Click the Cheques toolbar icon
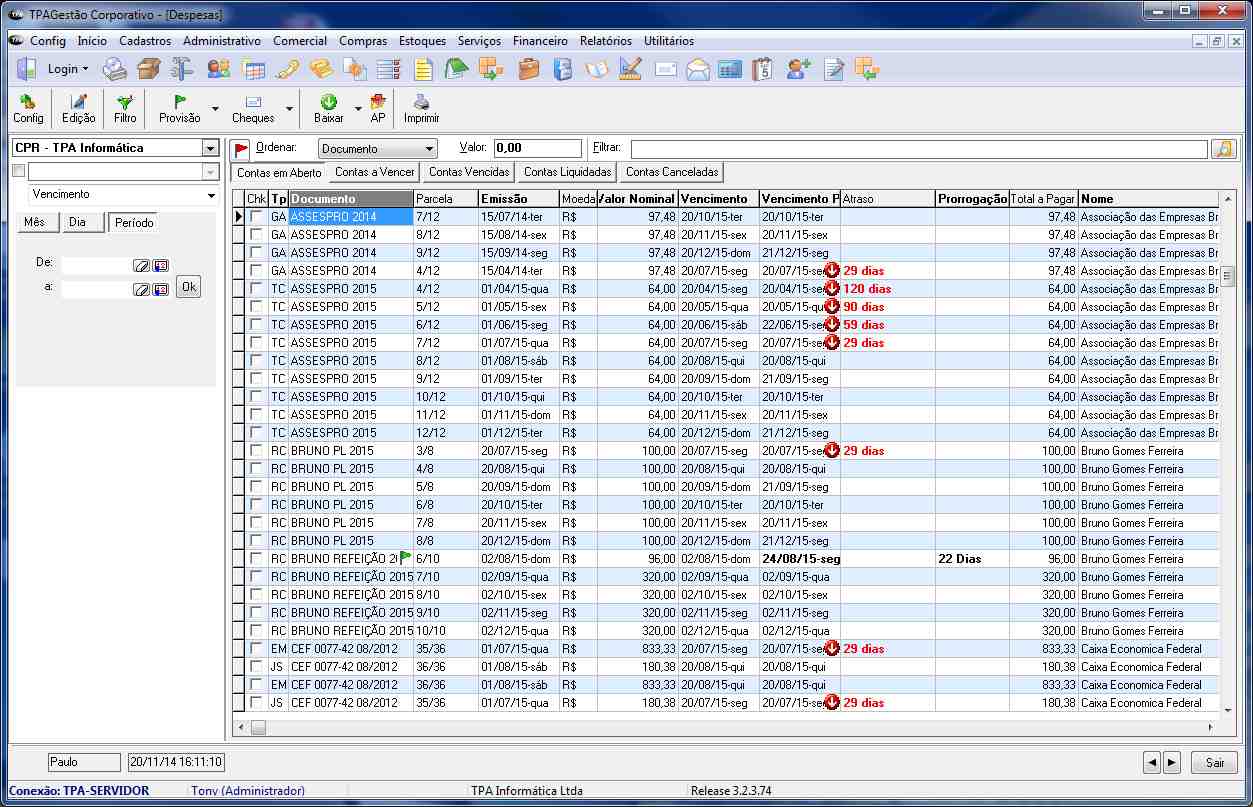This screenshot has width=1253, height=807. point(253,101)
